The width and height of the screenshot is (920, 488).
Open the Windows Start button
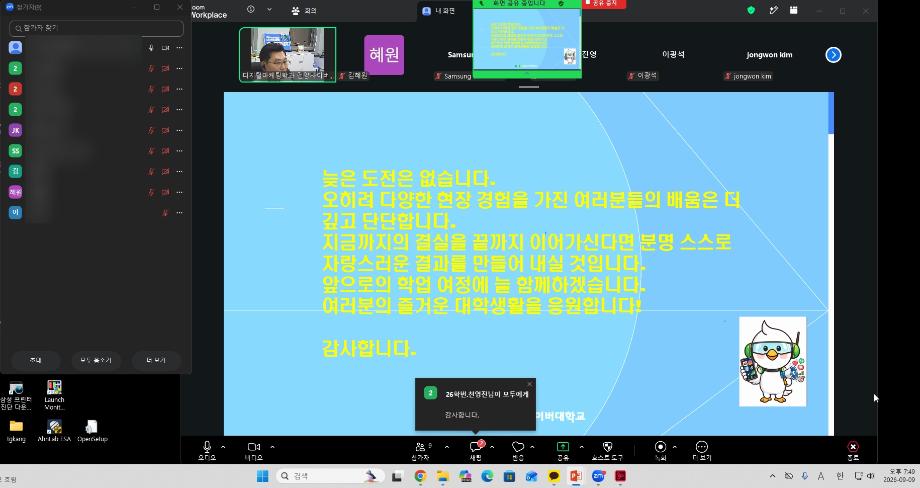[262, 476]
